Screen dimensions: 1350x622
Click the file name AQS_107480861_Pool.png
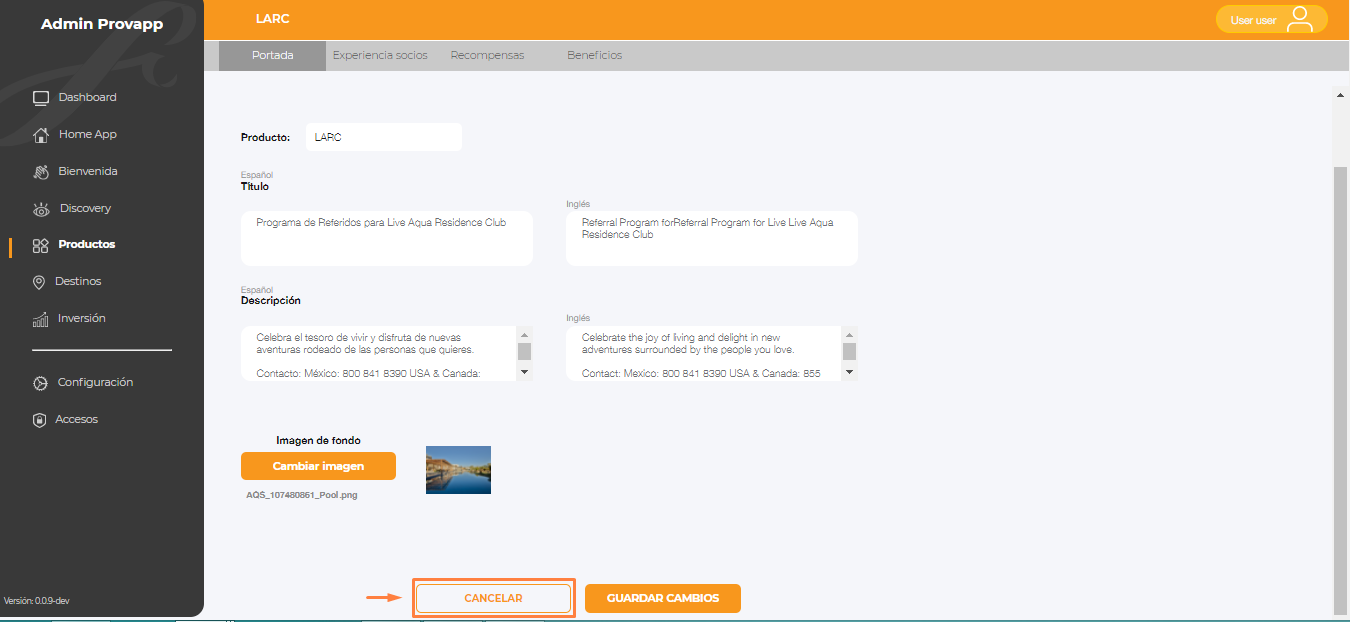[x=302, y=495]
